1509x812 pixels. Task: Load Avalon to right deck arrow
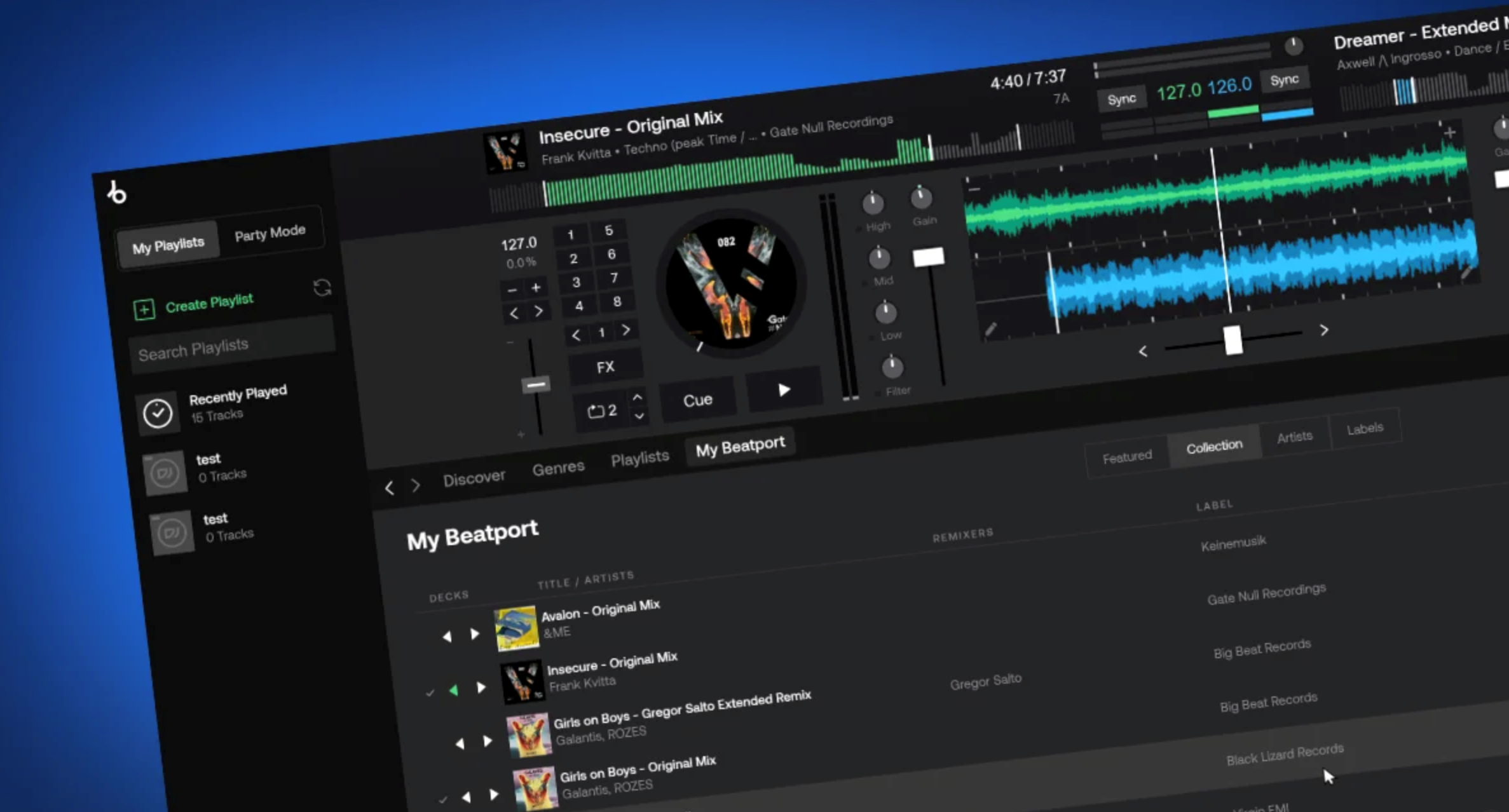point(474,633)
